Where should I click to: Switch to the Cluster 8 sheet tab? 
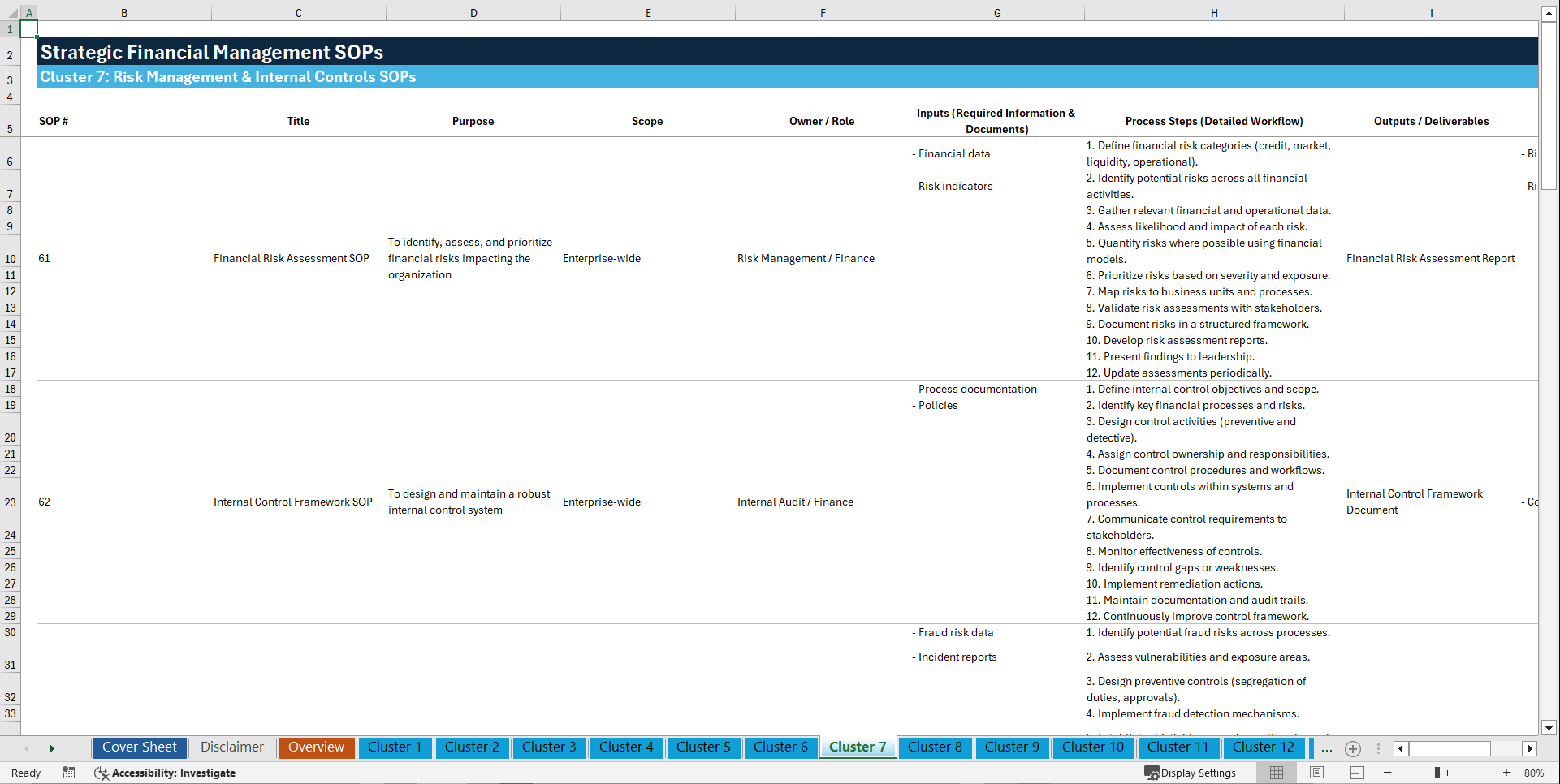coord(935,747)
